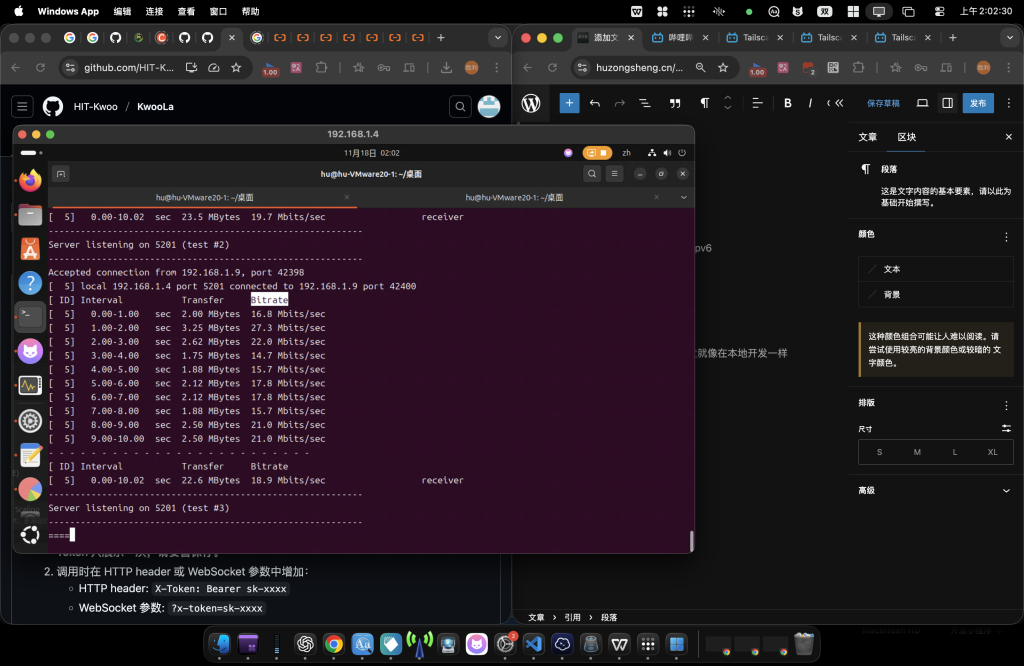Screen dimensions: 1024x666
Task: Click the bold formatting B icon
Action: (x=788, y=103)
